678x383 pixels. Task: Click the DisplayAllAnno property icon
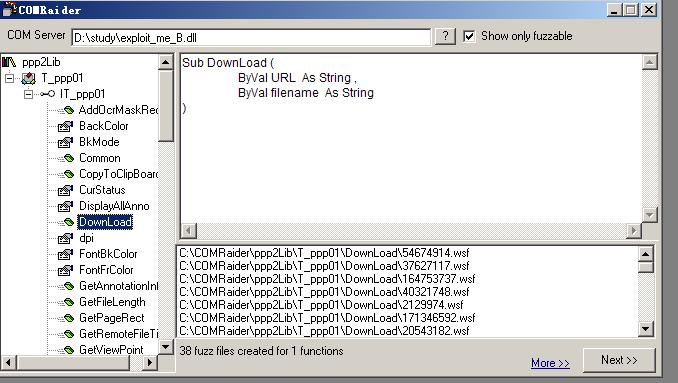click(65, 206)
